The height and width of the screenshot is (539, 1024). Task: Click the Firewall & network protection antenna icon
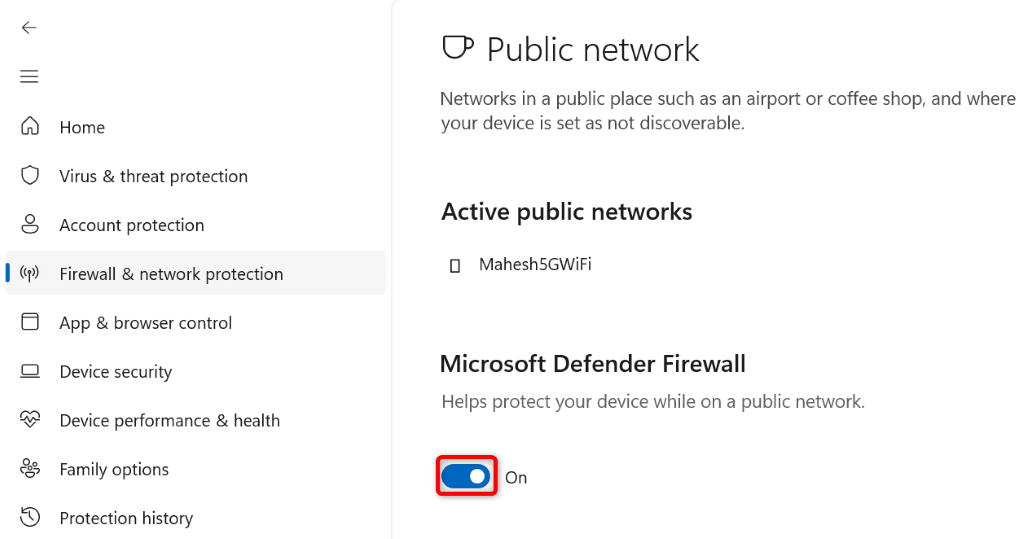(x=30, y=274)
